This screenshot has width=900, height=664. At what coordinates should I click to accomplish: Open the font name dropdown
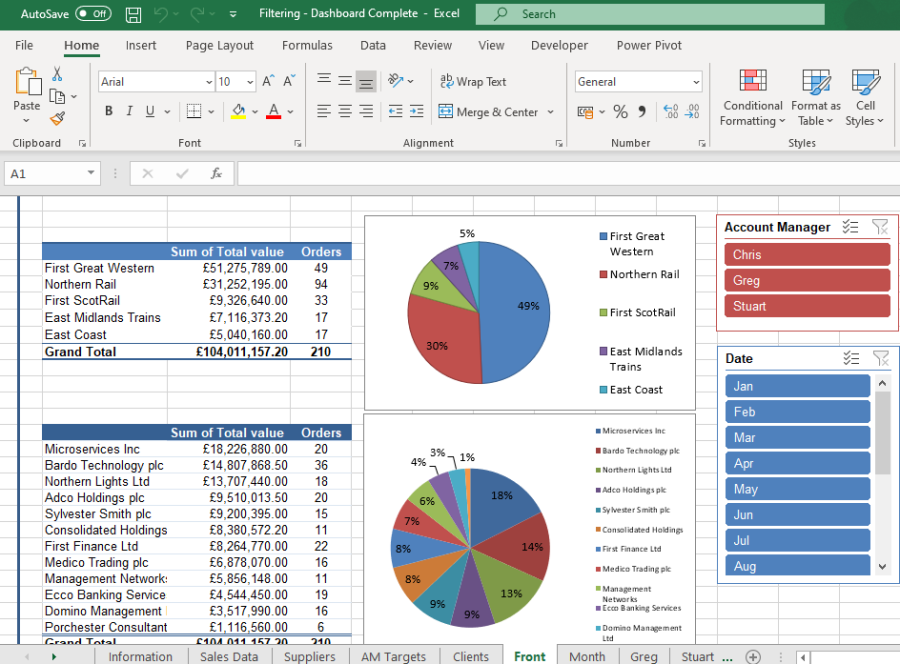click(209, 82)
